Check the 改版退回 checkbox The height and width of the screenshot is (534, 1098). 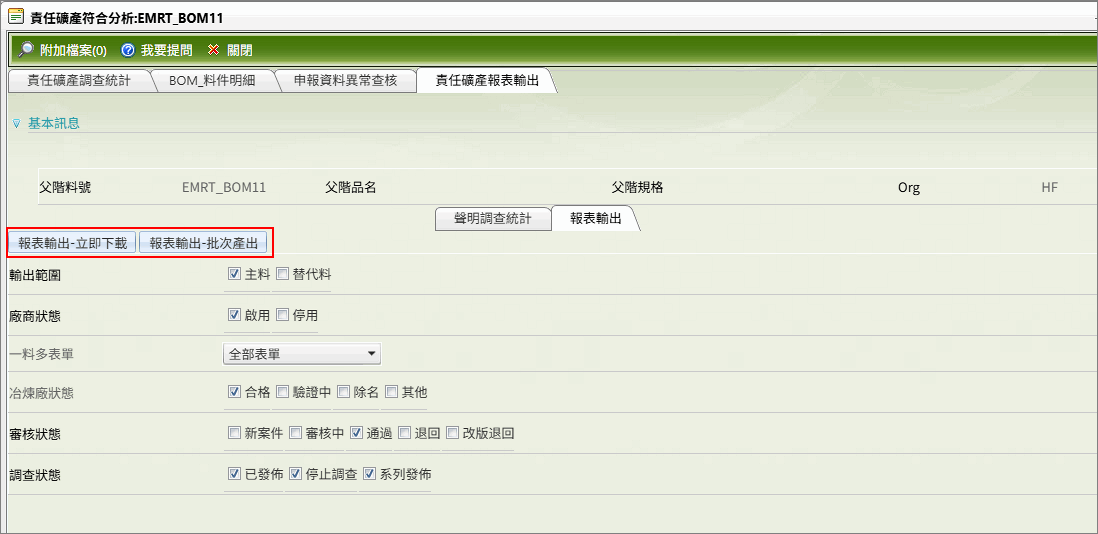pos(453,433)
